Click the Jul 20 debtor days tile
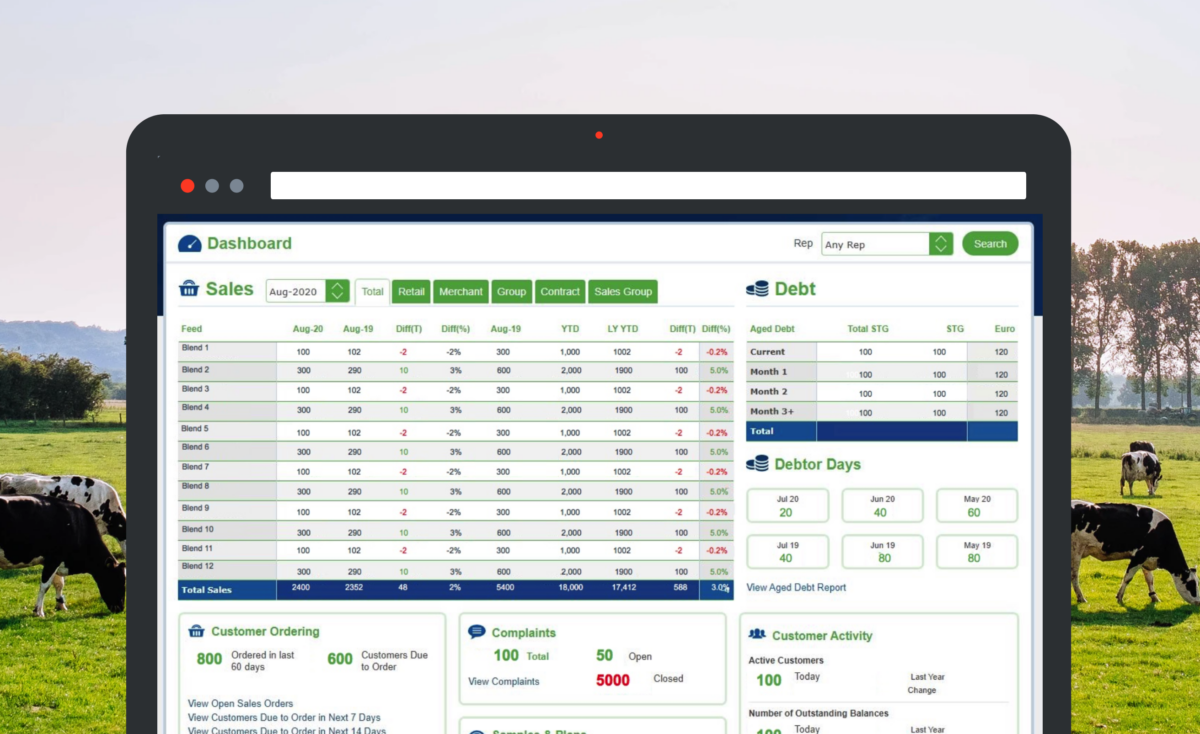 click(787, 505)
